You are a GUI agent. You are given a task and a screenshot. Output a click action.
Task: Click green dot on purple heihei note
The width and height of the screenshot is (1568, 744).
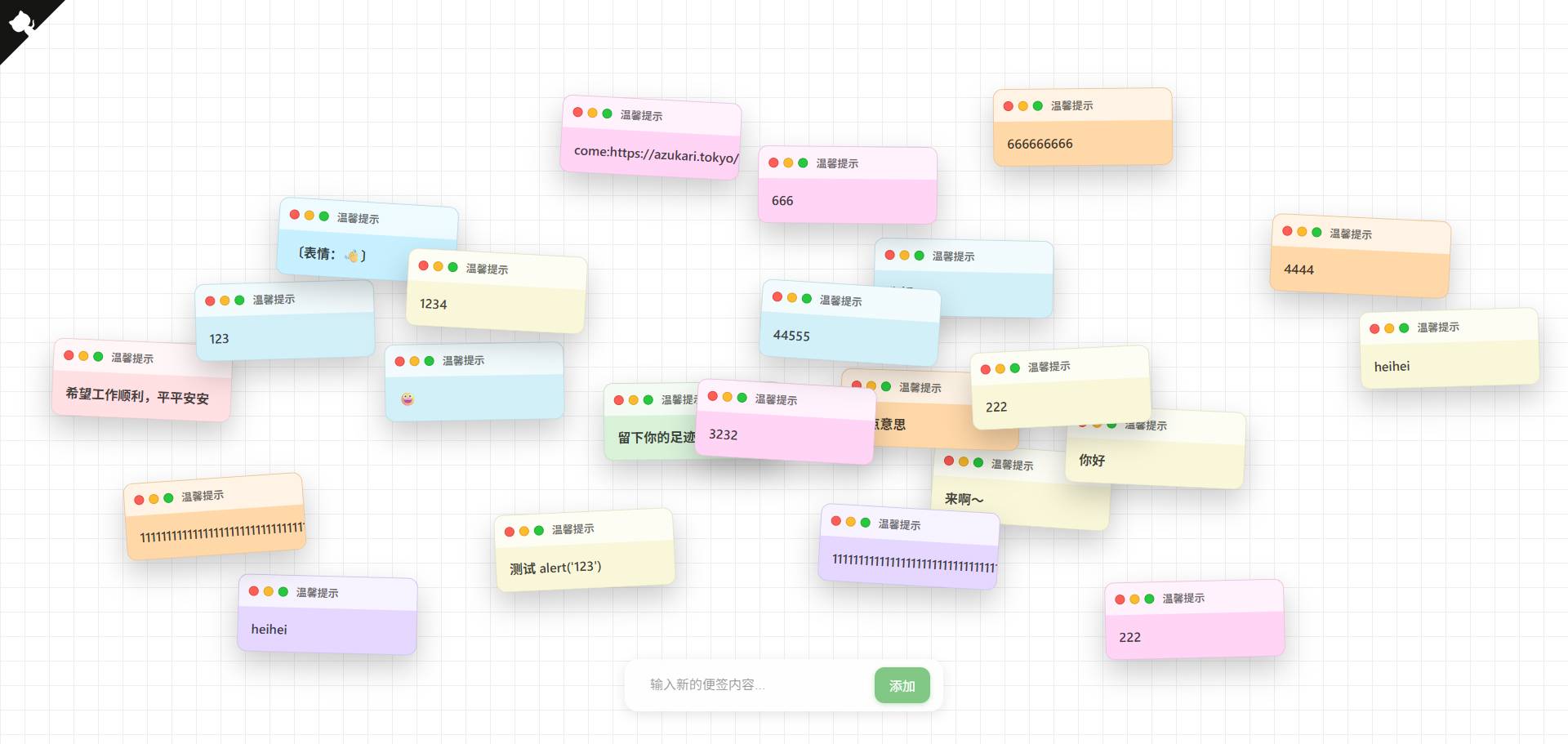[x=283, y=591]
